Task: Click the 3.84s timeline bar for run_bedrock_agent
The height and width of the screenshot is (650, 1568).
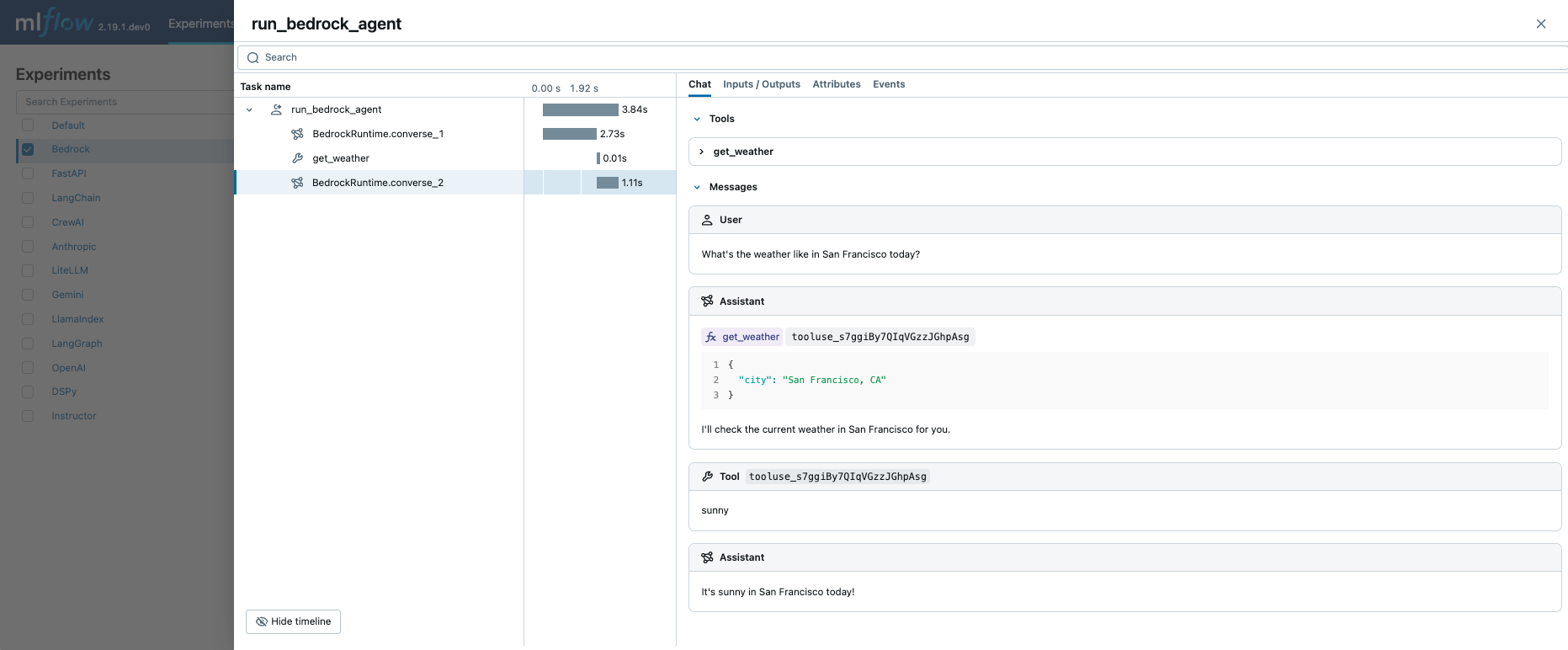Action: coord(580,109)
